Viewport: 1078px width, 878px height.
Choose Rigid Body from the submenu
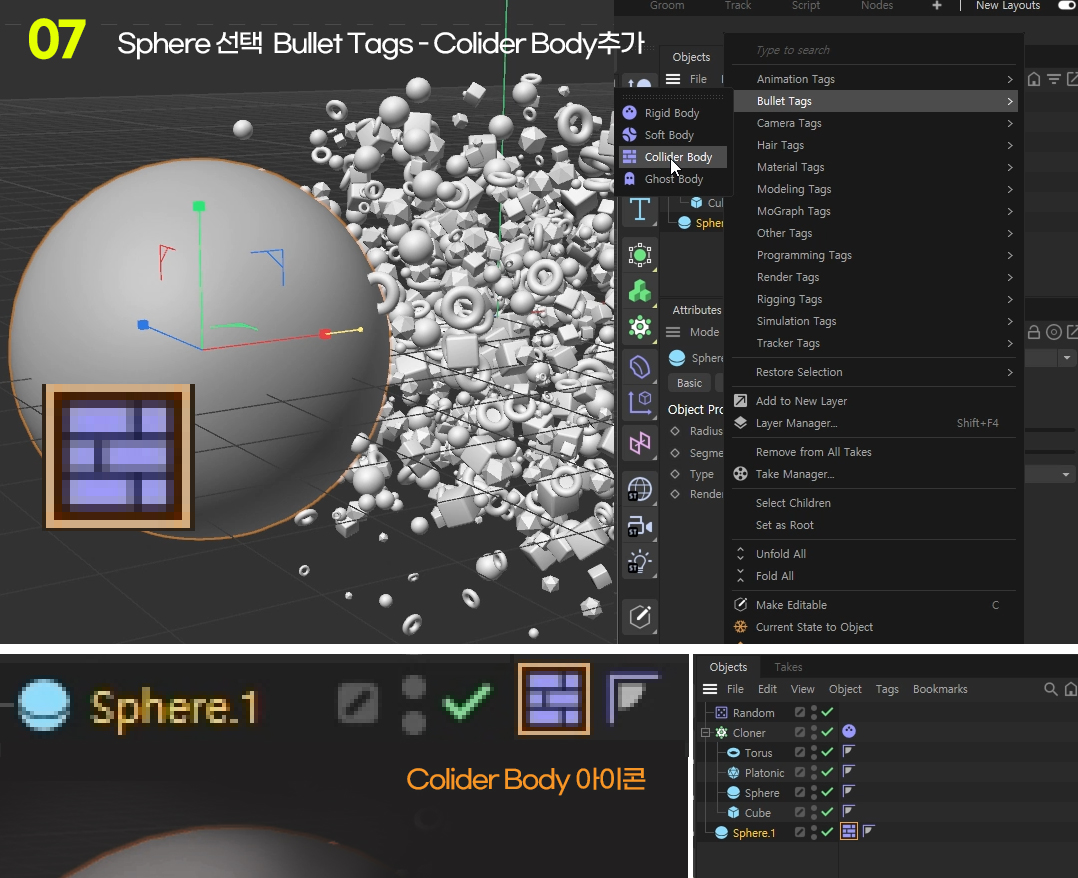[x=673, y=113]
